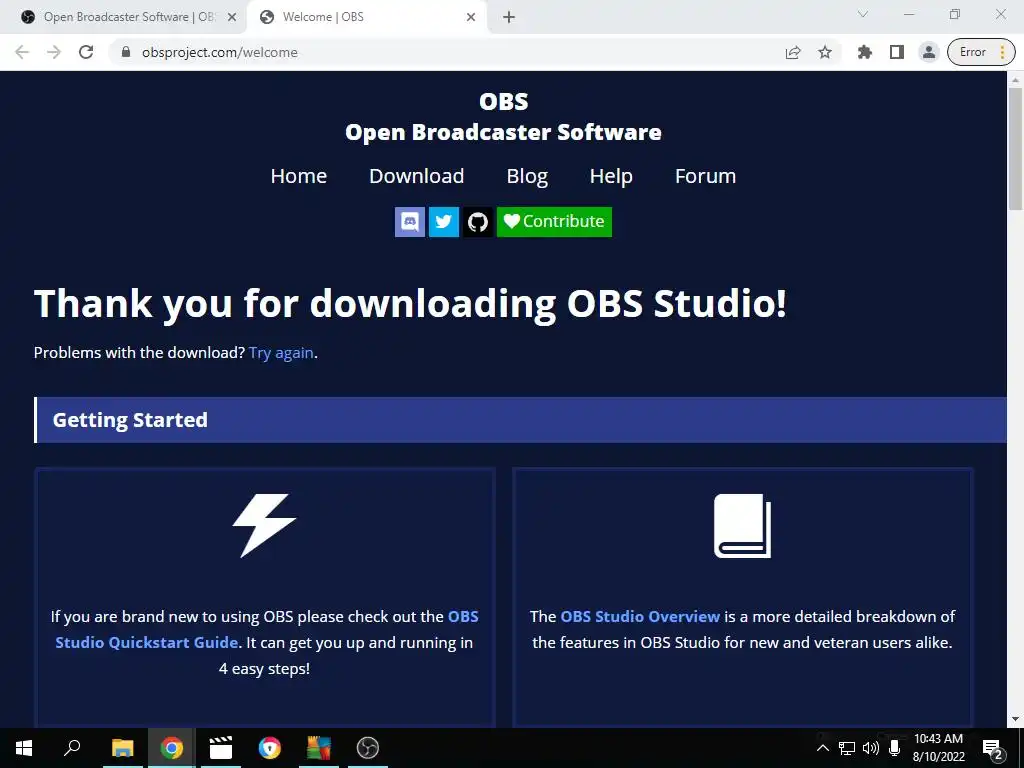The width and height of the screenshot is (1024, 768).
Task: Click the Error update button
Action: pos(981,52)
